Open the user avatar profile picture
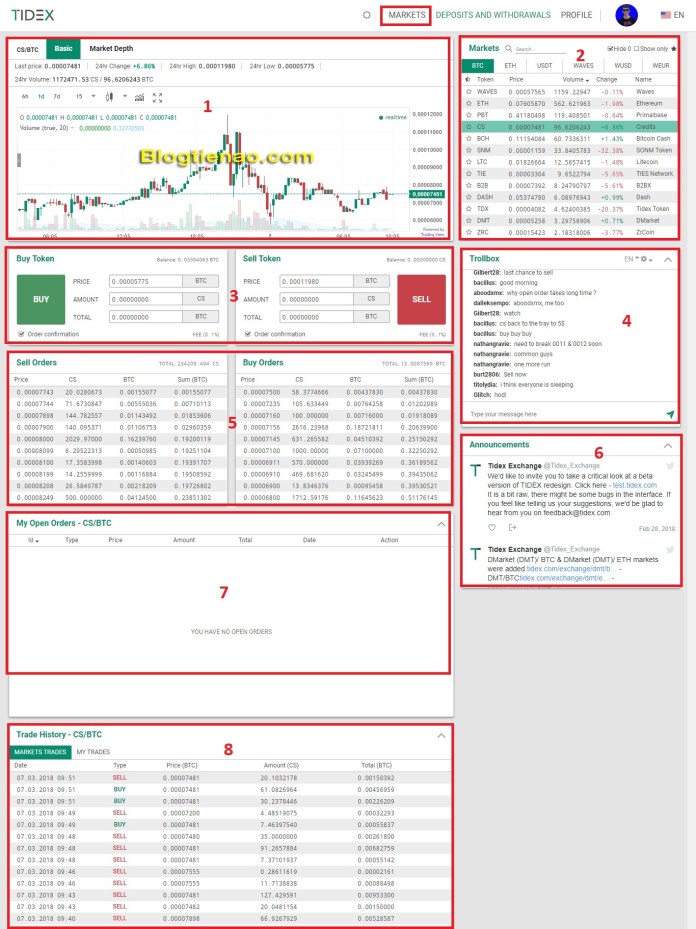 point(626,15)
